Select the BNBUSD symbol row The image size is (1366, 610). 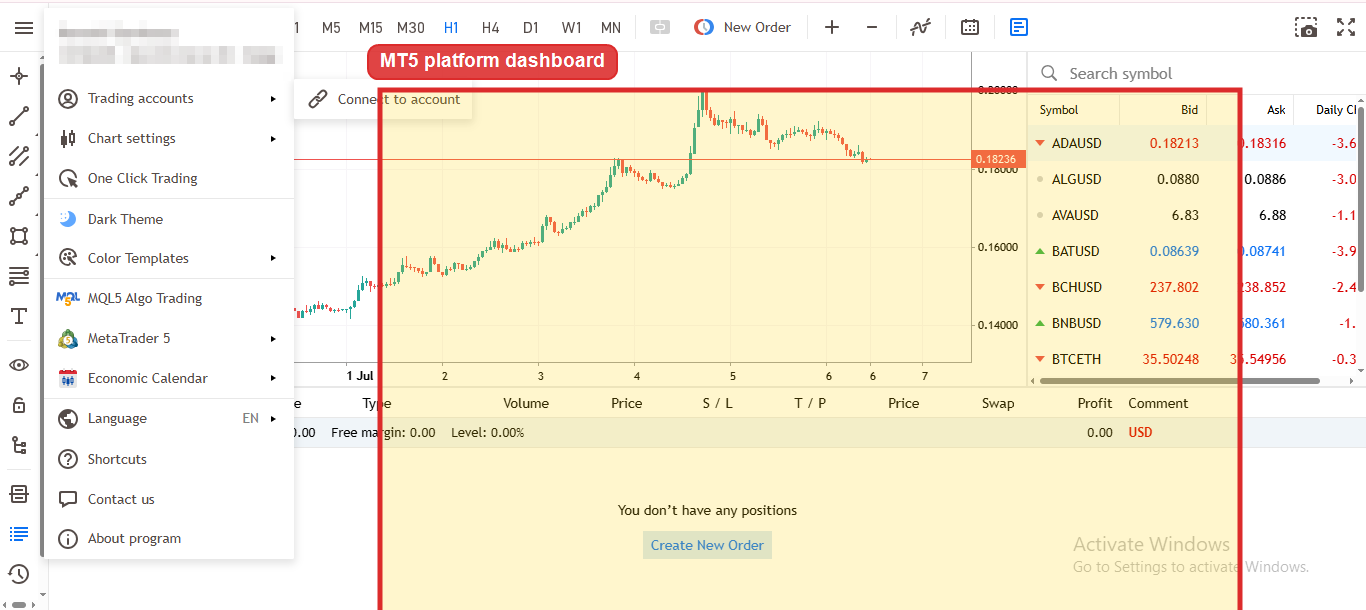(1193, 323)
